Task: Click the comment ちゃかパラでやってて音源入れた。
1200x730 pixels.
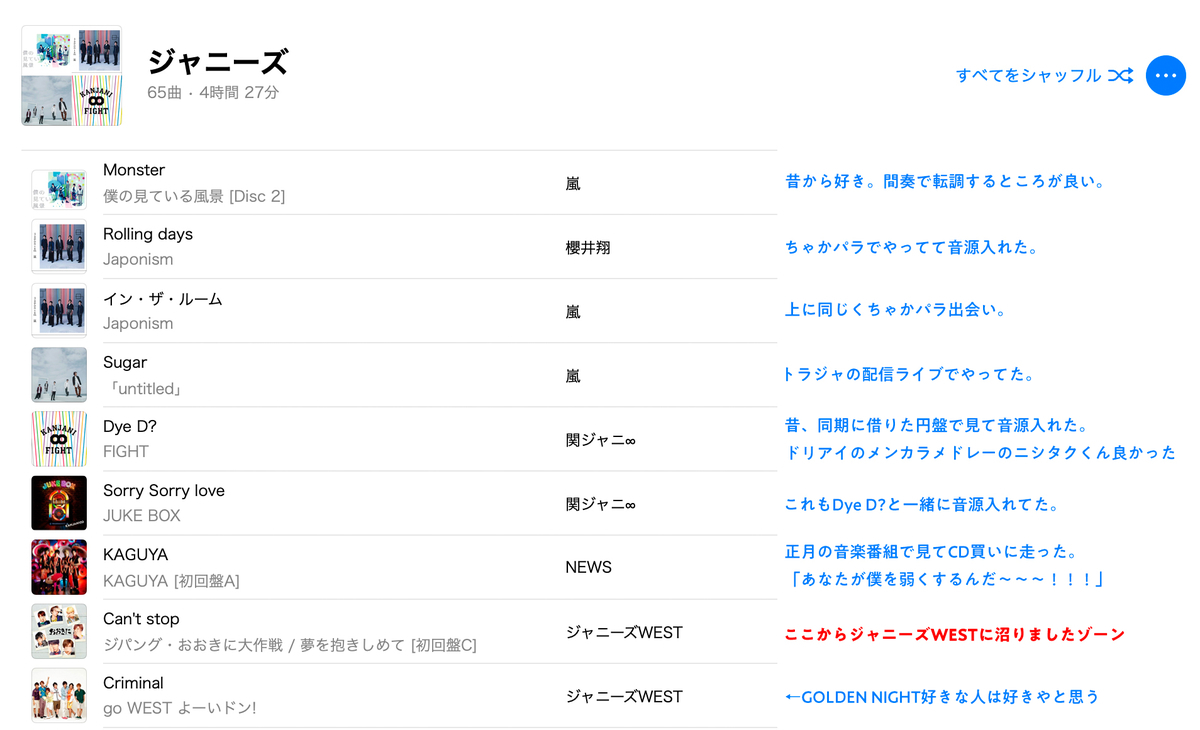Action: tap(912, 246)
